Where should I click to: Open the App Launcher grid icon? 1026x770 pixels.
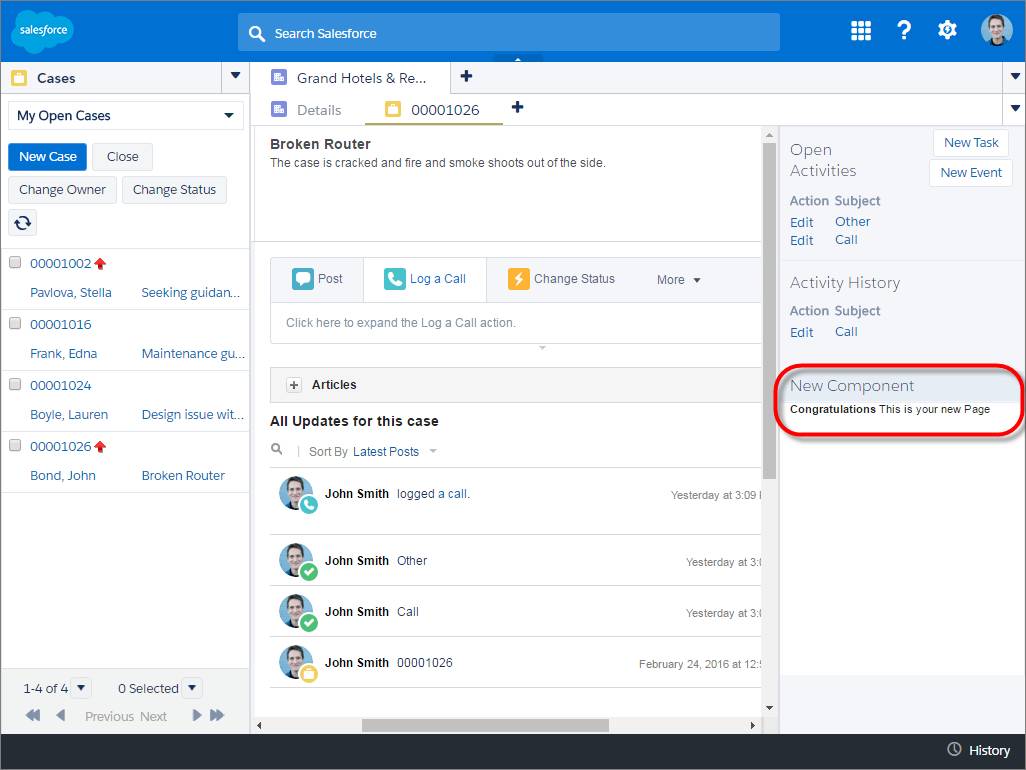coord(860,30)
